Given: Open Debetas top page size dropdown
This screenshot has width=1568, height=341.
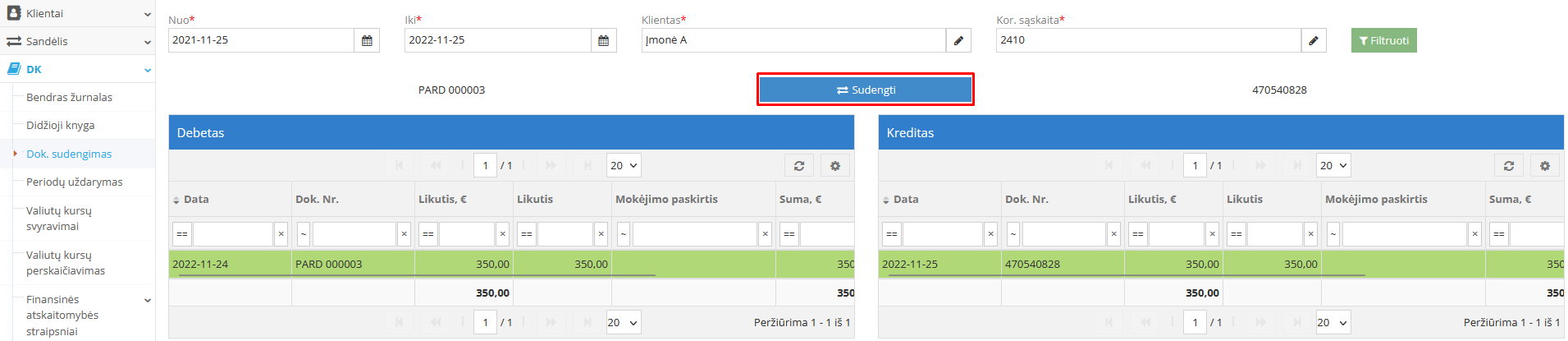Looking at the screenshot, I should coord(624,166).
